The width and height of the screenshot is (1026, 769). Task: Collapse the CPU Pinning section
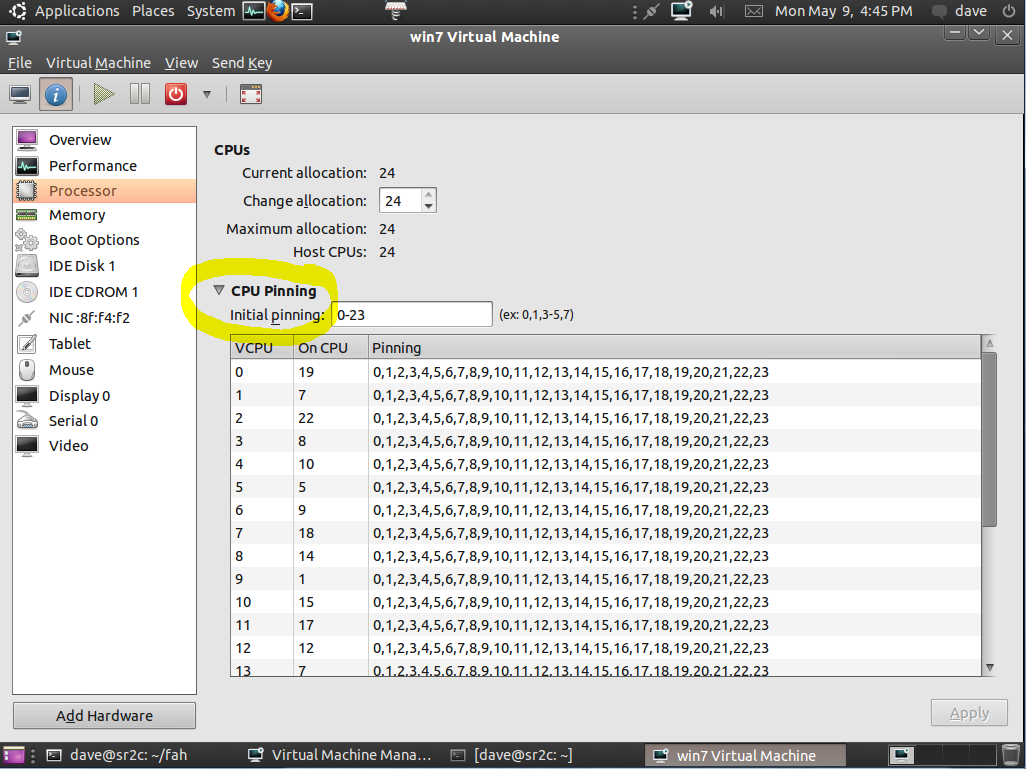(x=219, y=291)
